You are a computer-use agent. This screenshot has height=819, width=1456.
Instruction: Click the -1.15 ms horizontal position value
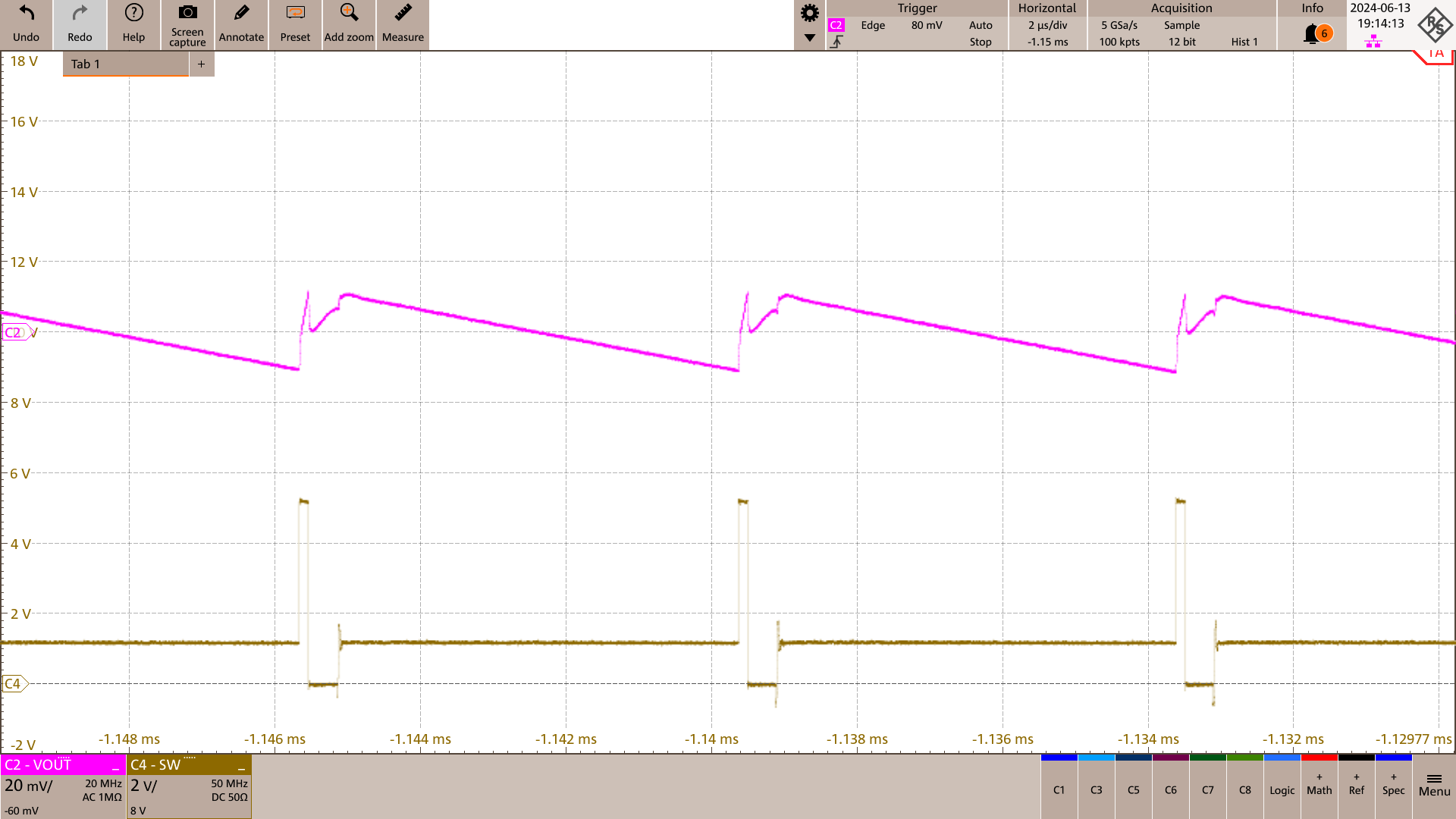click(1047, 42)
